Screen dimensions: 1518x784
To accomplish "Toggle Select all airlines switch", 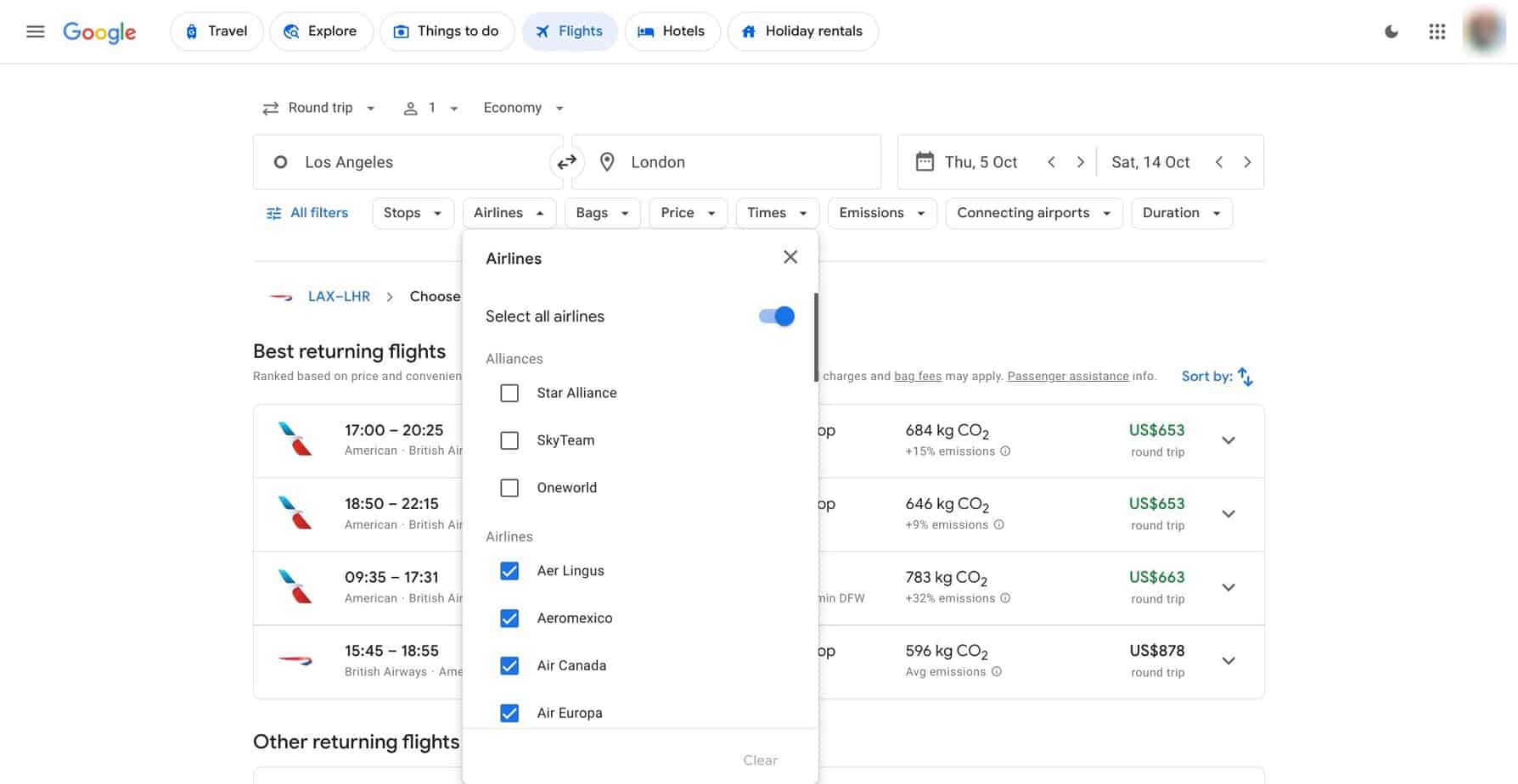I will [x=777, y=316].
